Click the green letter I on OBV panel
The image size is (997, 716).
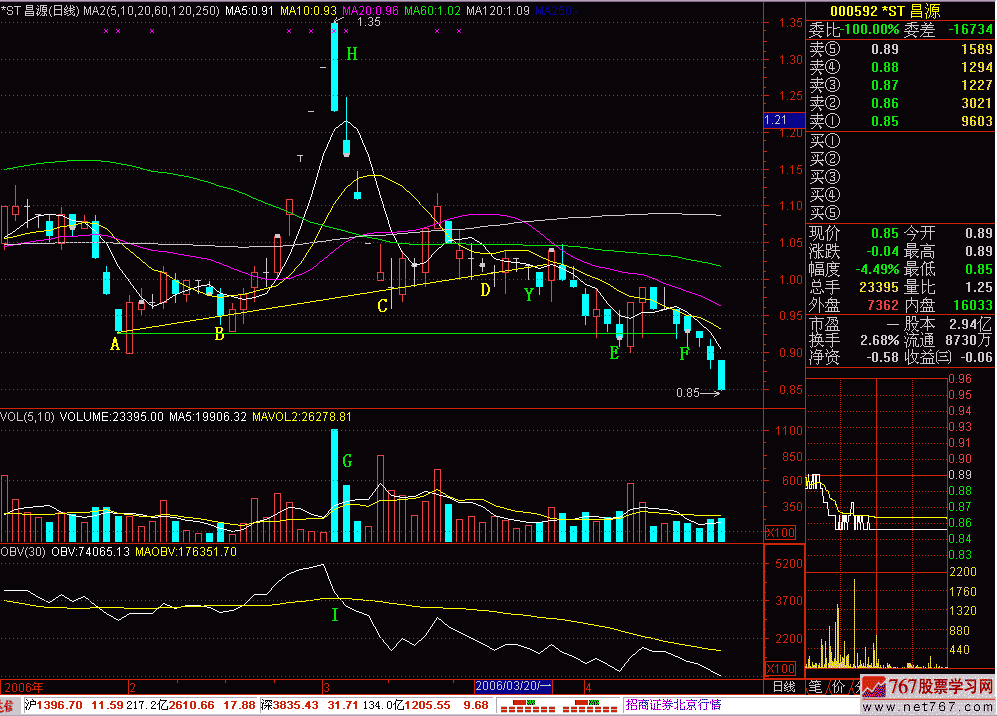[x=334, y=616]
